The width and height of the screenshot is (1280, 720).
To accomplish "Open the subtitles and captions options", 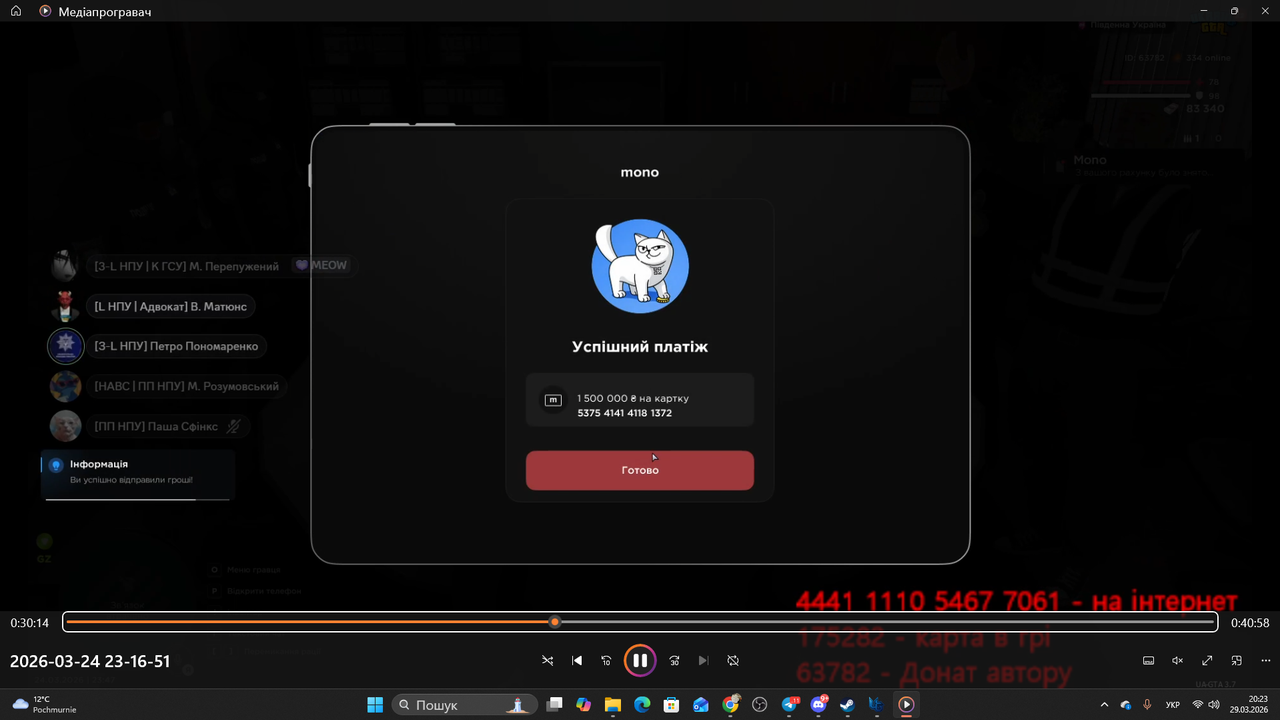I will [1149, 661].
